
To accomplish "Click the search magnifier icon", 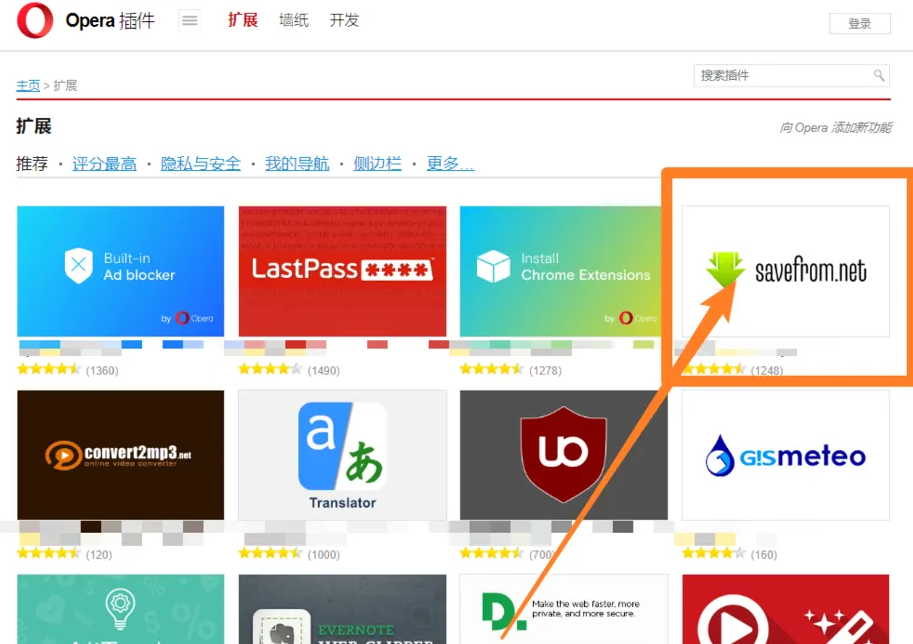I will (x=879, y=76).
